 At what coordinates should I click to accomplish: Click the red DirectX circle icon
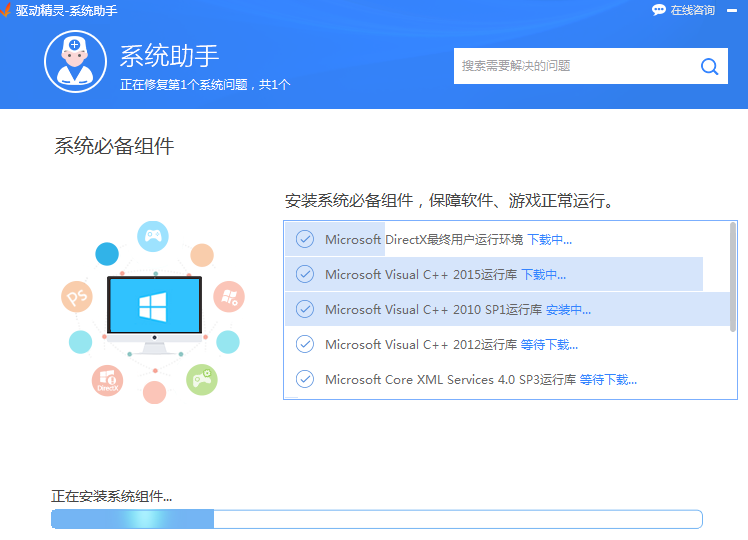(x=107, y=381)
